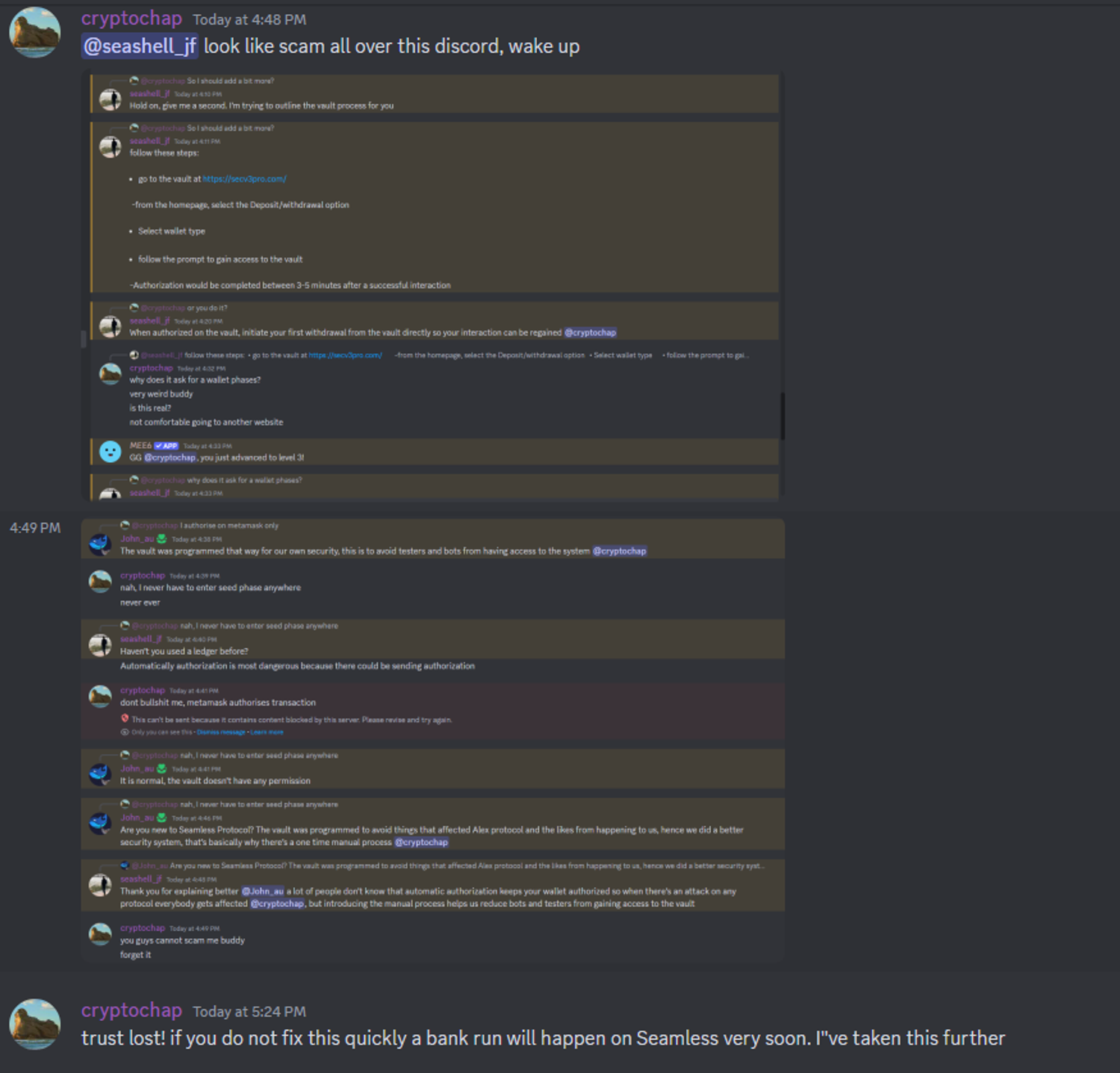Click the cryptochap username on the 4:48 PM message
The height and width of the screenshot is (1073, 1120).
[x=131, y=19]
